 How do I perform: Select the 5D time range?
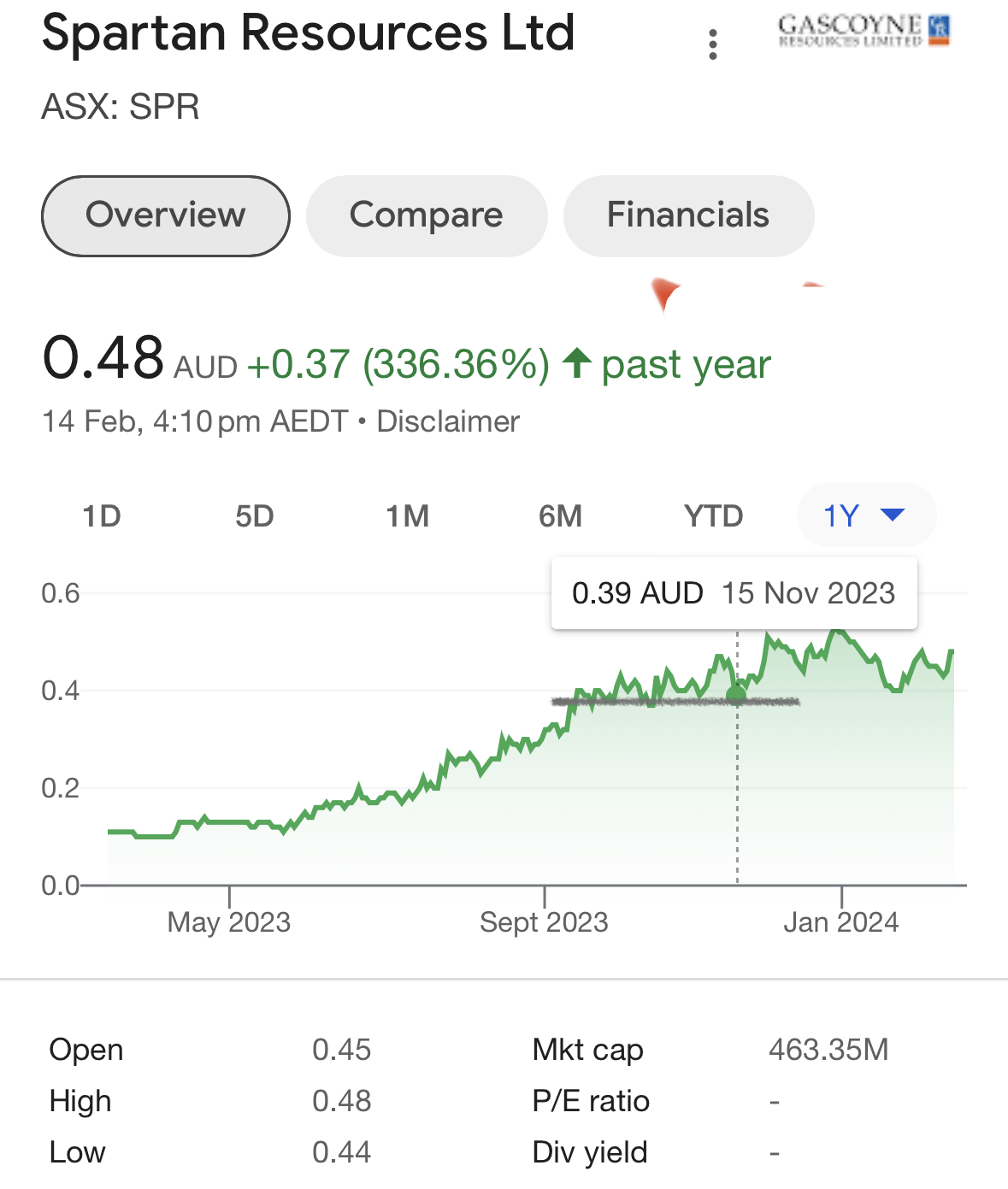tap(255, 516)
